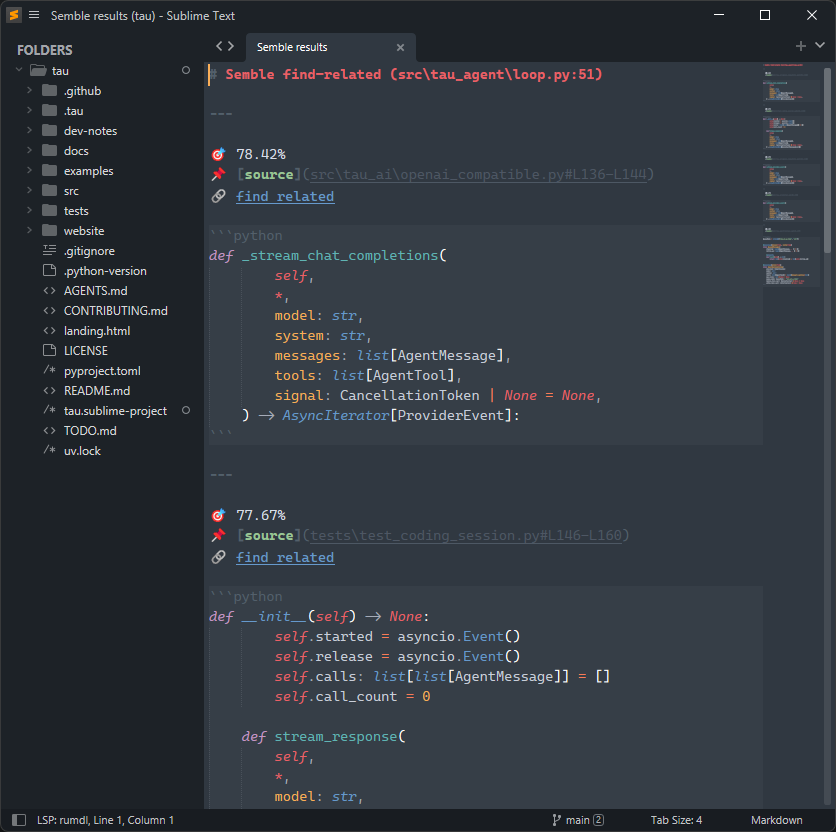Change the Markdown syntax selector

776,820
